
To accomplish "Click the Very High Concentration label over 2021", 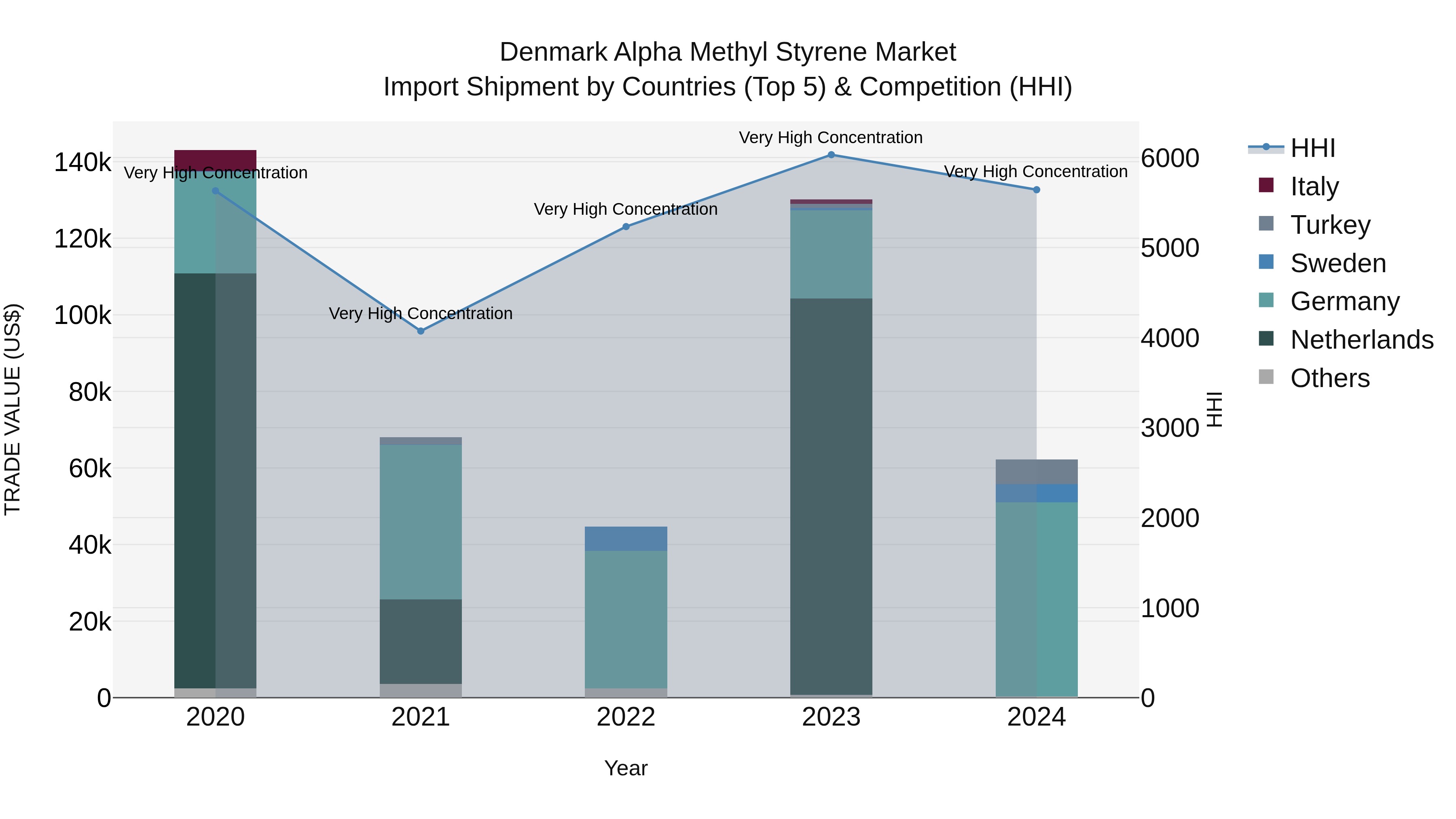I will pos(421,313).
